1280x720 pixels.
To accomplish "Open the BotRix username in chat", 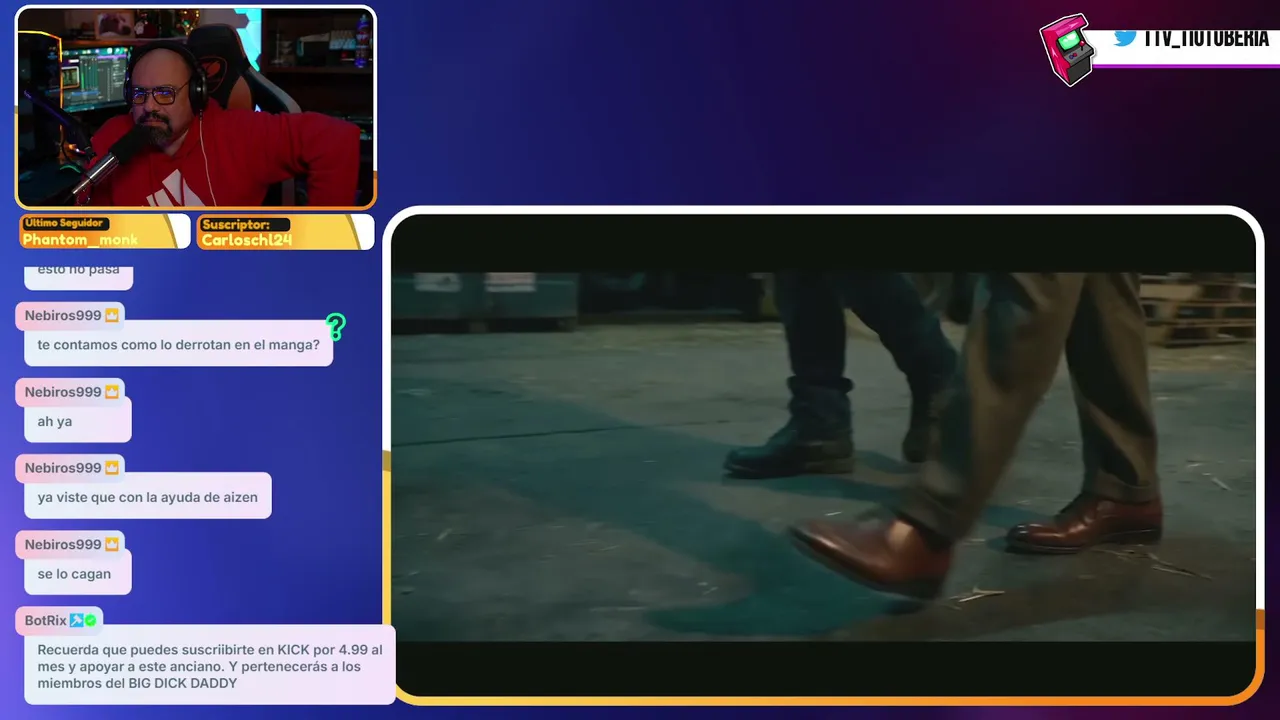I will pyautogui.click(x=45, y=621).
